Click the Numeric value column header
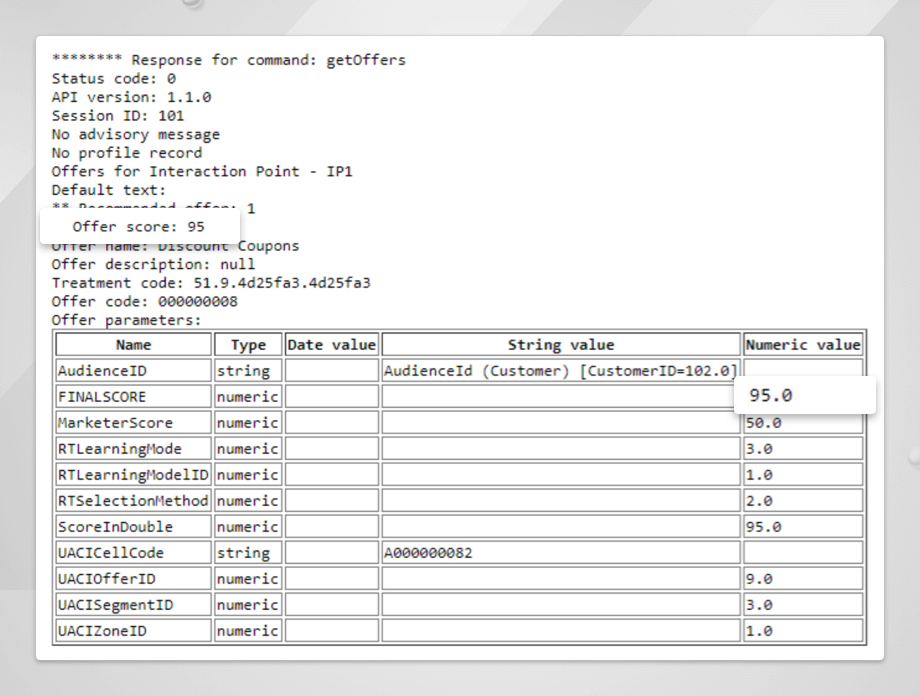 pos(803,345)
